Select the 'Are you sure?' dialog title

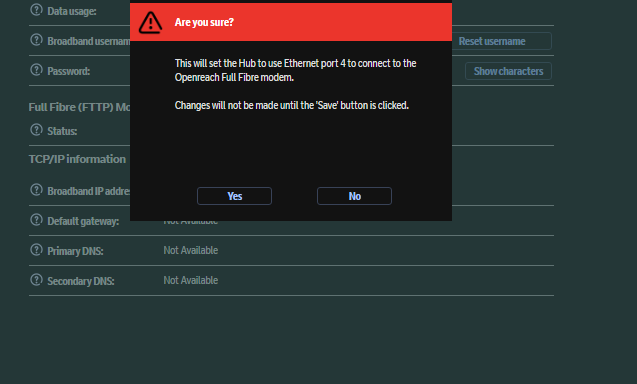click(204, 22)
